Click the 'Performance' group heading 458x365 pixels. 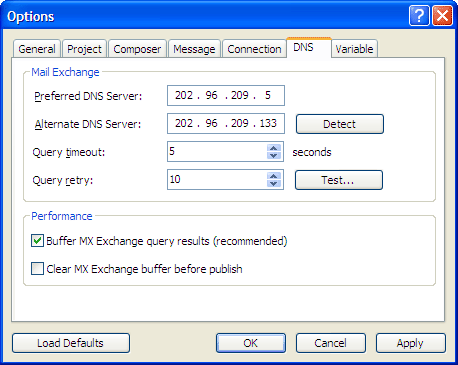(62, 216)
